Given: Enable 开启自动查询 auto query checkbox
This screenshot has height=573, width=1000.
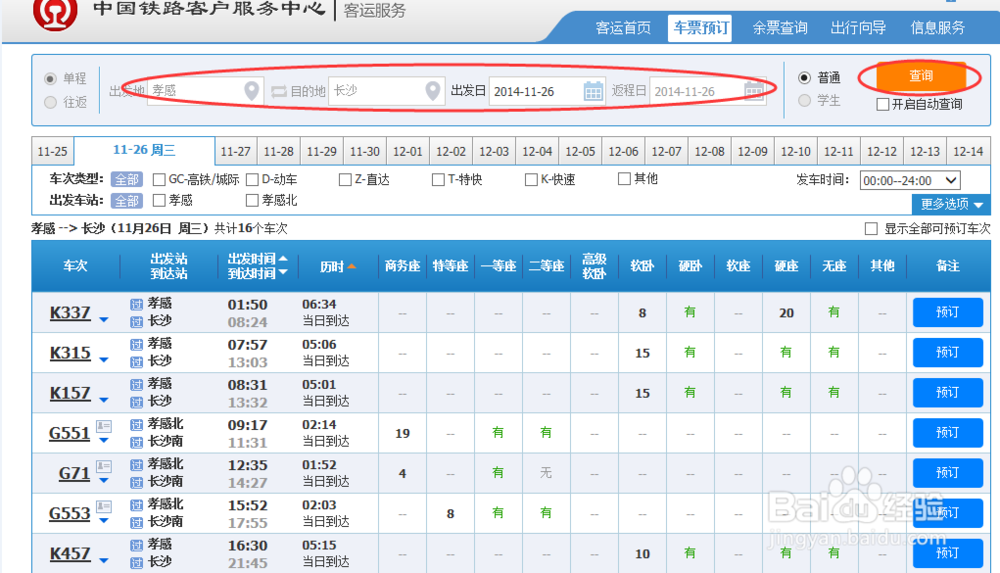Looking at the screenshot, I should click(883, 105).
